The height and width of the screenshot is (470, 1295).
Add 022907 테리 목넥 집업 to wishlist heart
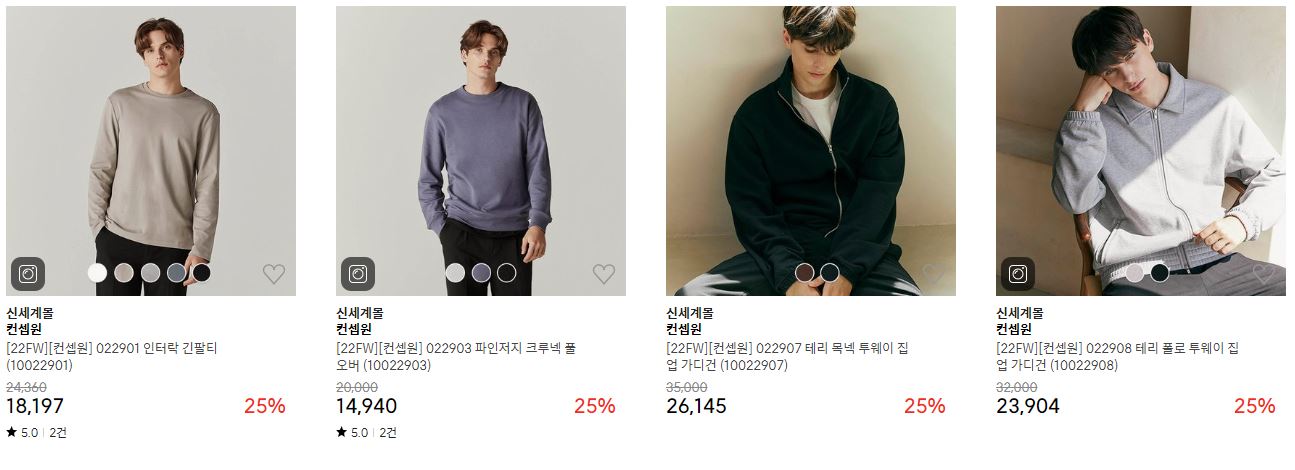tap(934, 273)
